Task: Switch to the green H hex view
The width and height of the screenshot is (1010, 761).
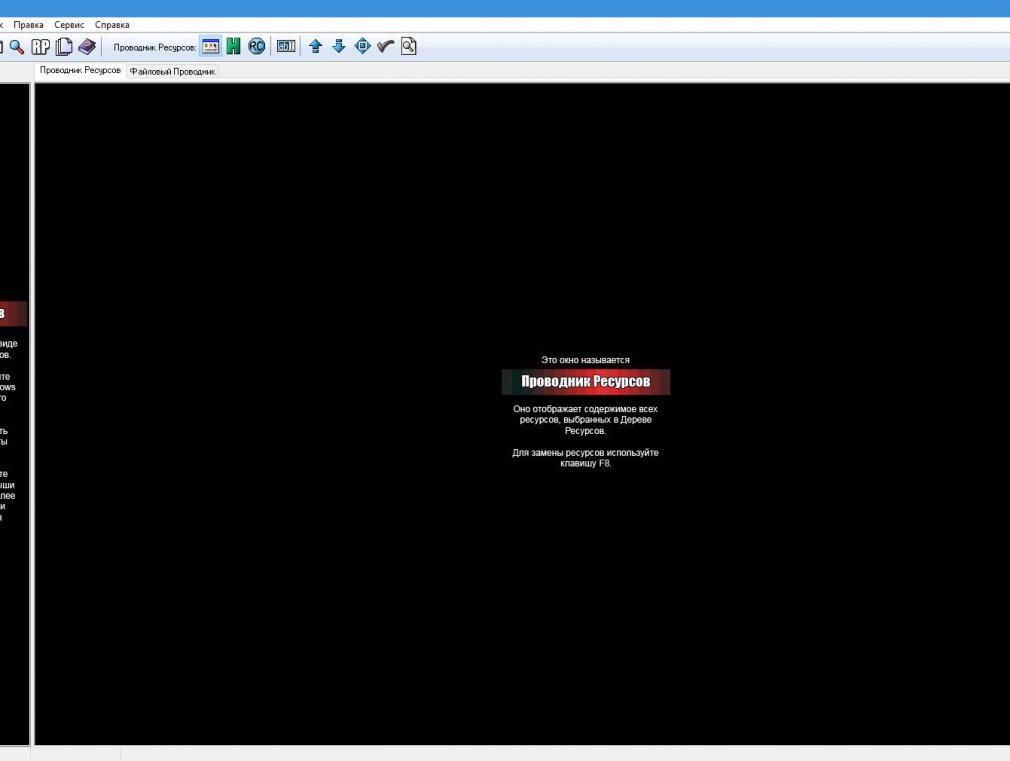Action: [233, 46]
